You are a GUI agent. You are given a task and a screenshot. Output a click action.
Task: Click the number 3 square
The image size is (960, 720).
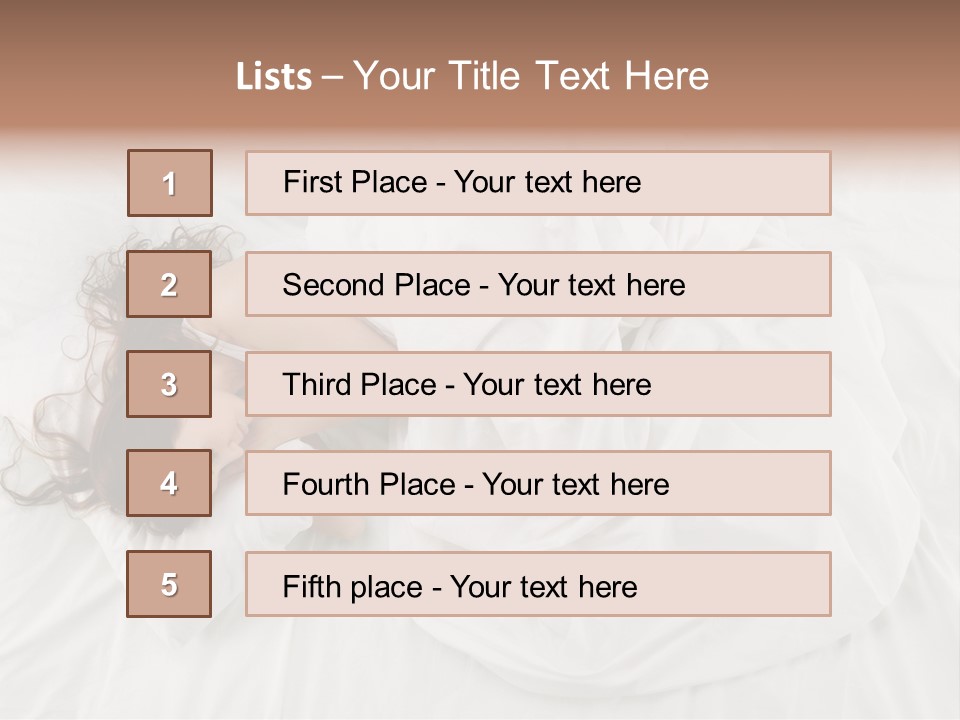point(169,384)
